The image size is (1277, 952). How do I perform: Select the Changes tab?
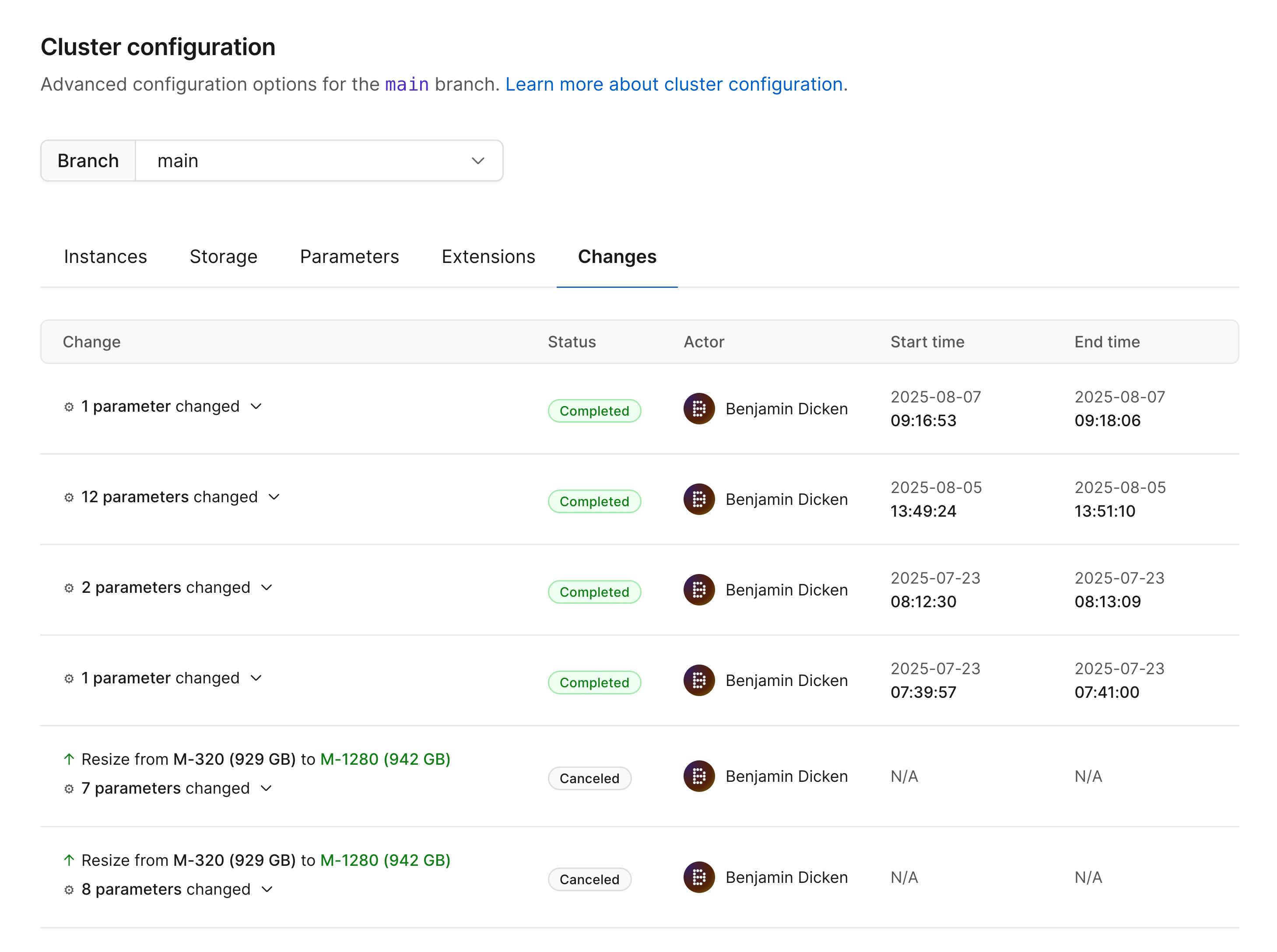(x=617, y=256)
